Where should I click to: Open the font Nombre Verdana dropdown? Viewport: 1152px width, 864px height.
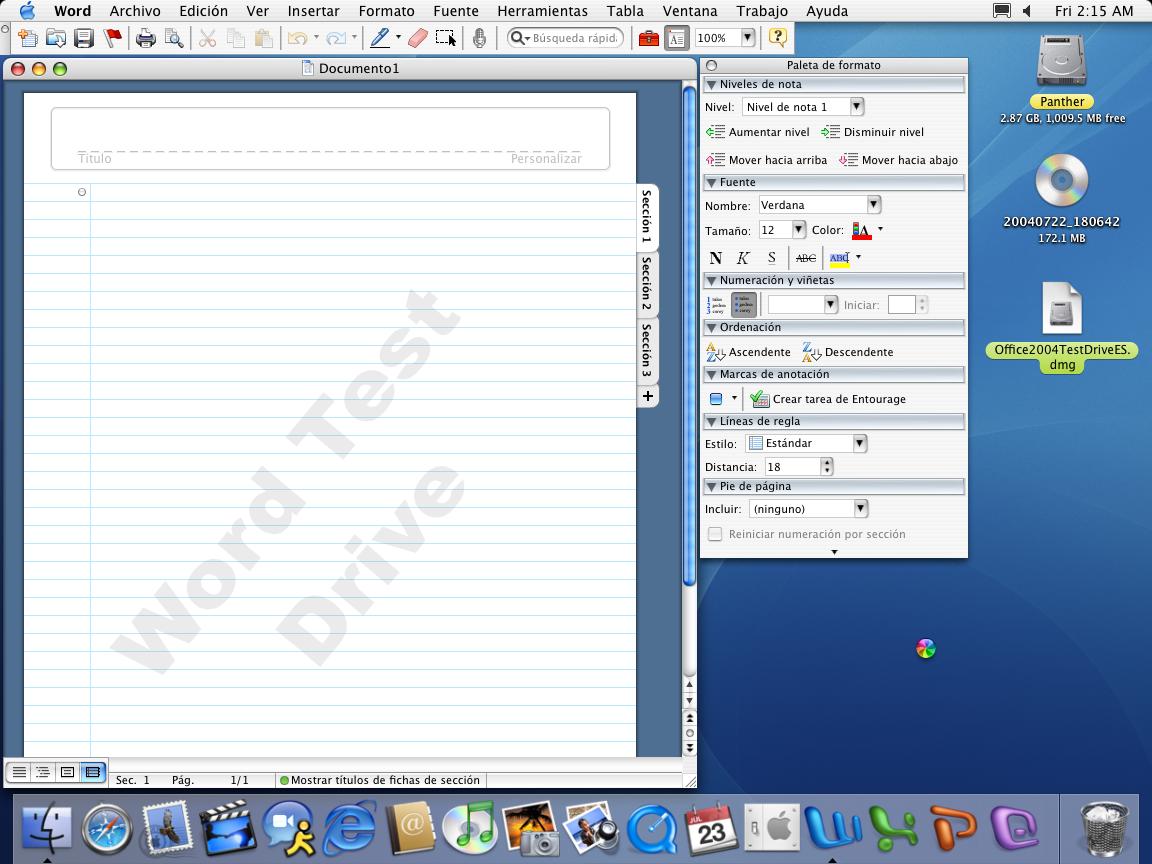(x=873, y=205)
